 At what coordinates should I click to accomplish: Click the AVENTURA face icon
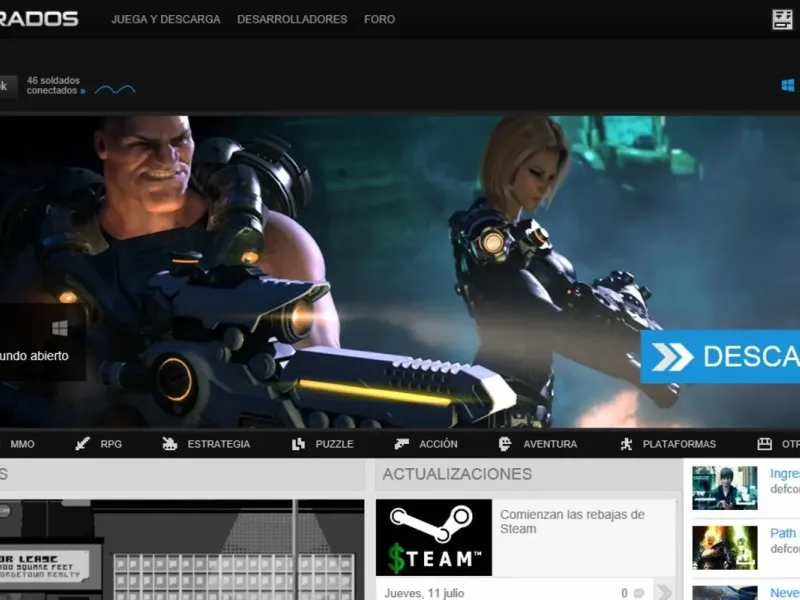point(505,444)
